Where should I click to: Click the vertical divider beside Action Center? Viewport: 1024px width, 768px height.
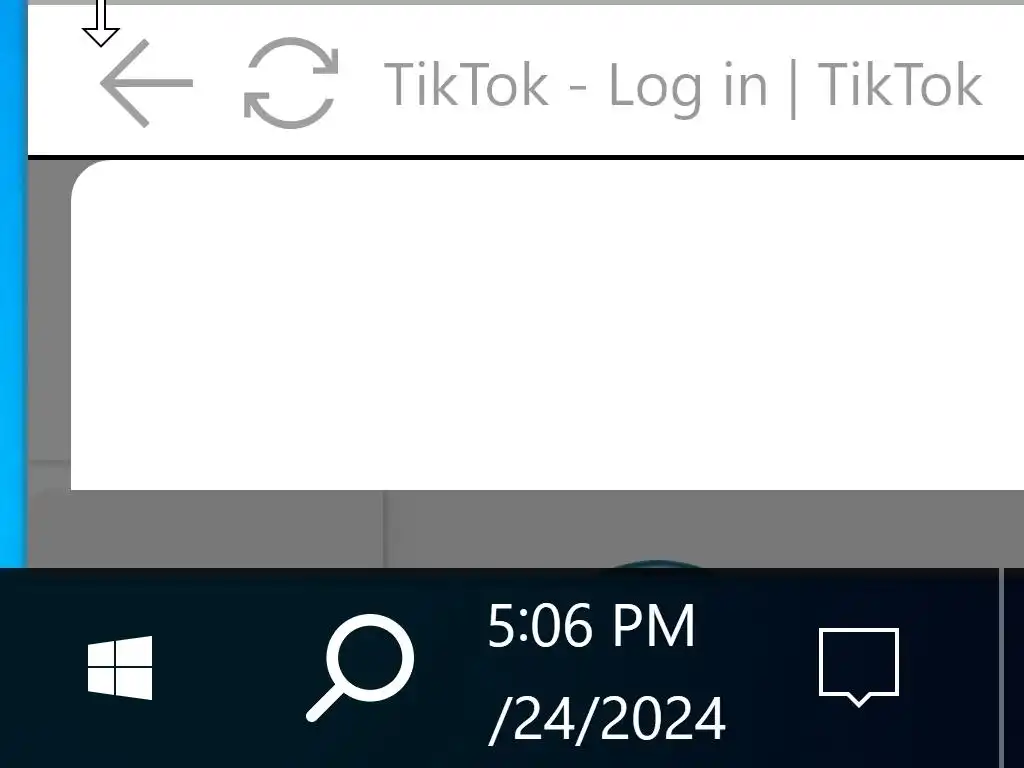(1000, 667)
